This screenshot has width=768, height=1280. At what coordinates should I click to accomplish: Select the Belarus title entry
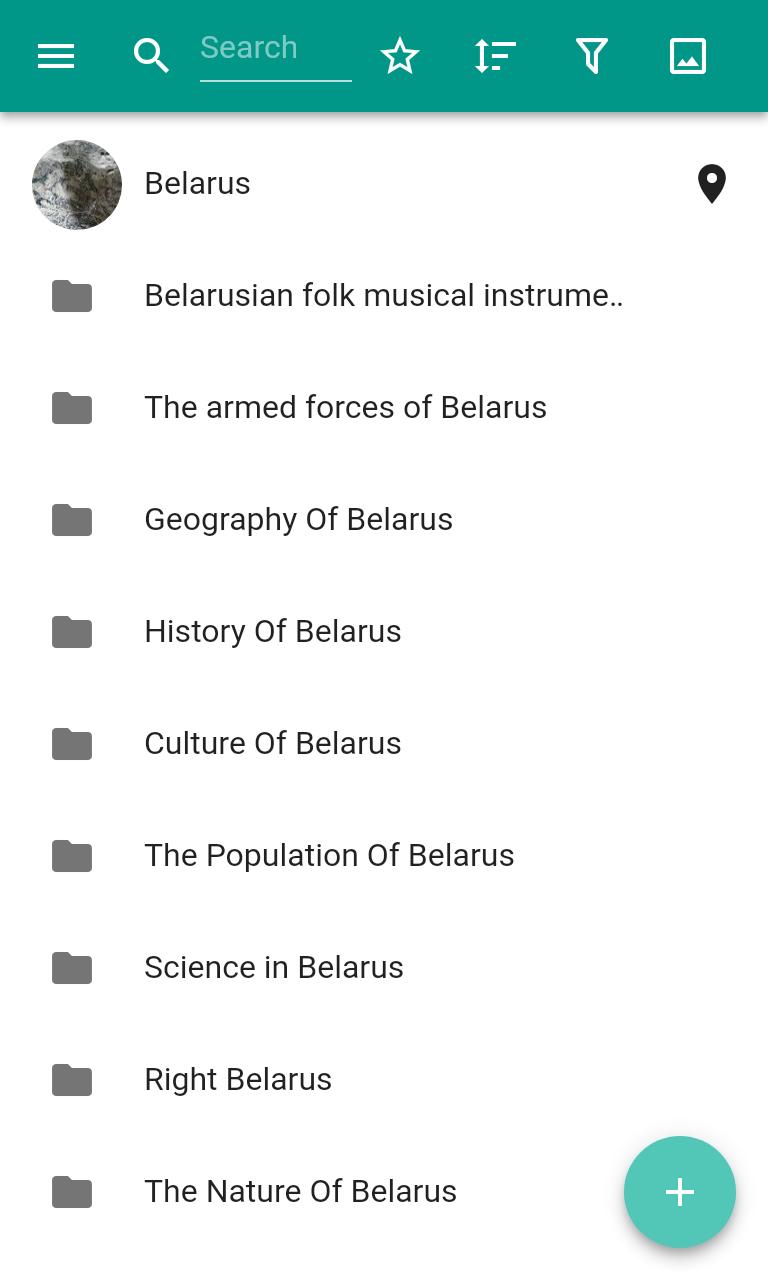coord(197,184)
